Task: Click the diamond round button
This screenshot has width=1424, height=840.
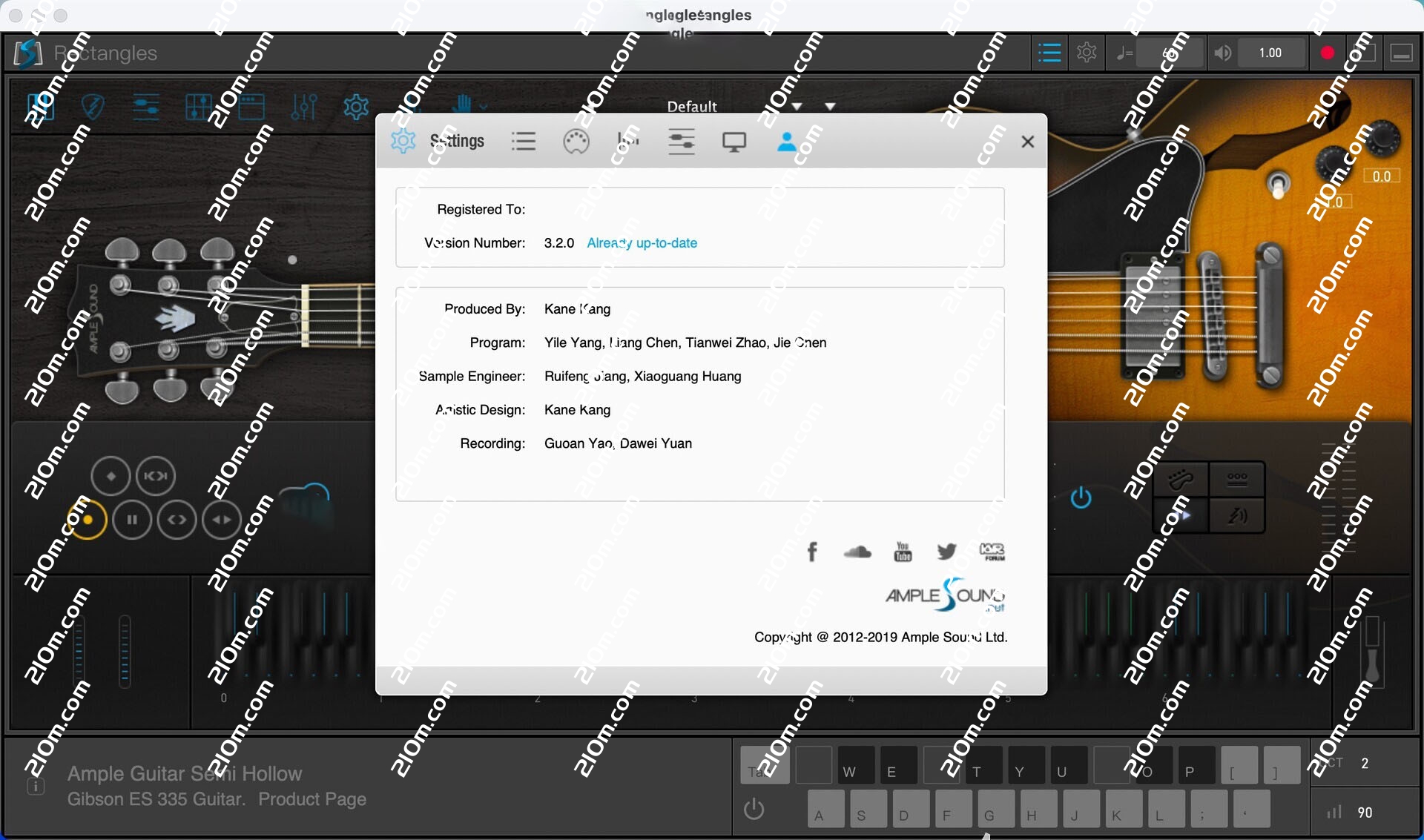Action: pyautogui.click(x=111, y=476)
